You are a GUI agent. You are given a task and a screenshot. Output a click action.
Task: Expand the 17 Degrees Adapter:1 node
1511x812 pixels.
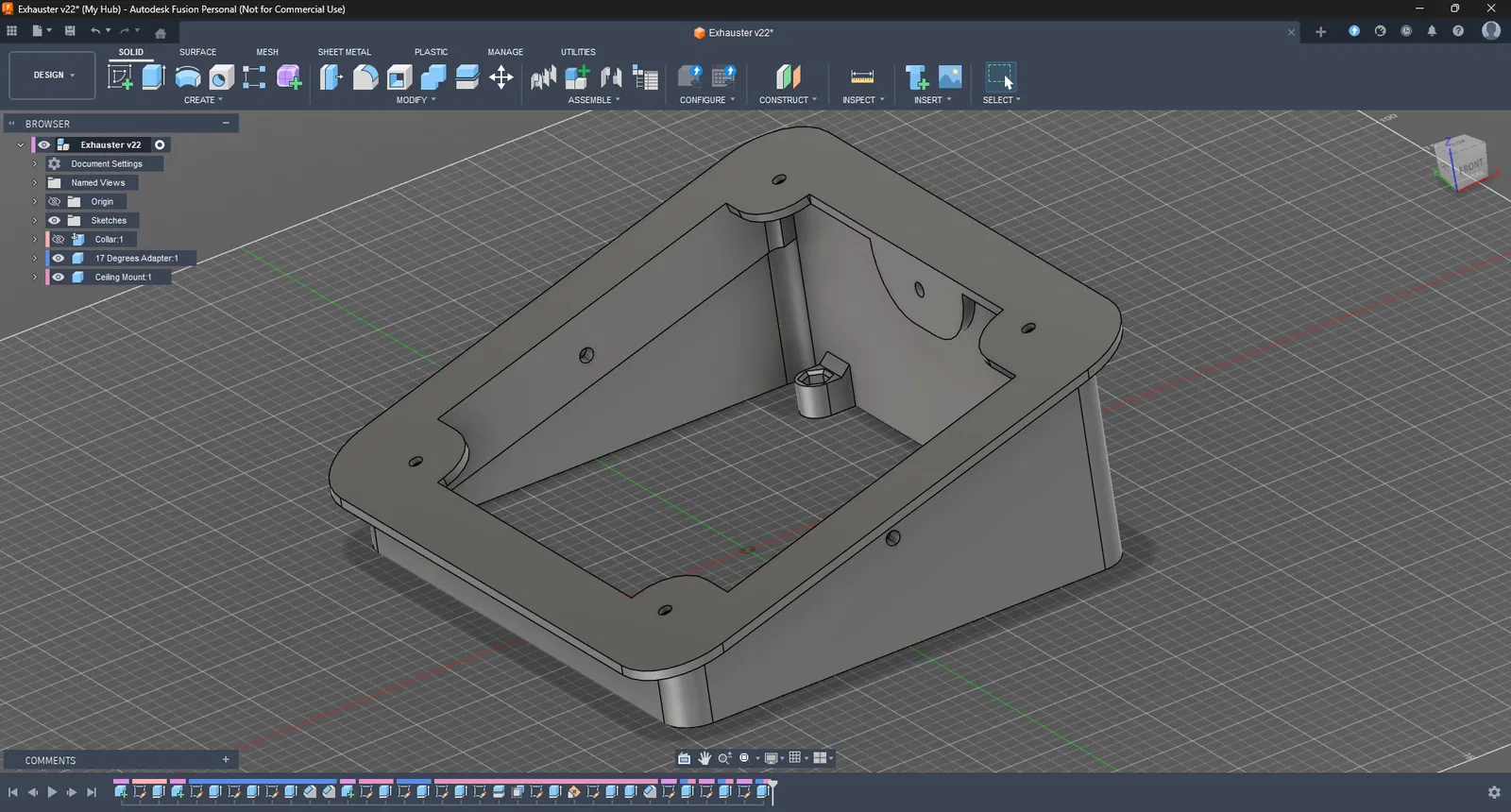[35, 259]
